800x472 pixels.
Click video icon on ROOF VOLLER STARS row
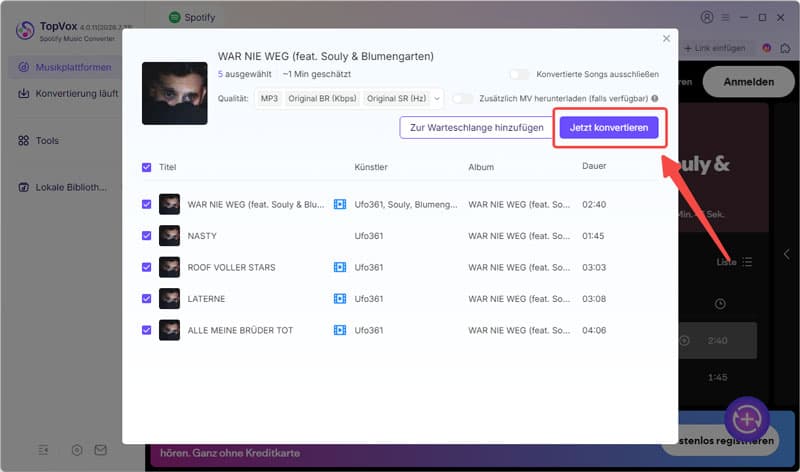coord(340,267)
